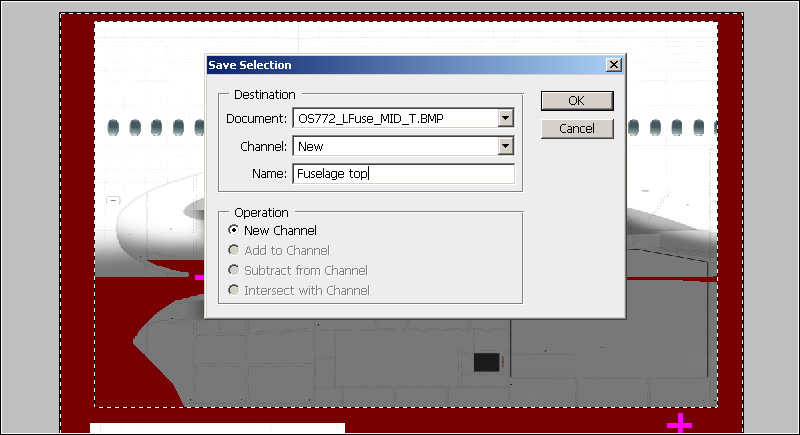Image resolution: width=800 pixels, height=435 pixels.
Task: Expand the Channel dropdown arrow
Action: click(505, 147)
